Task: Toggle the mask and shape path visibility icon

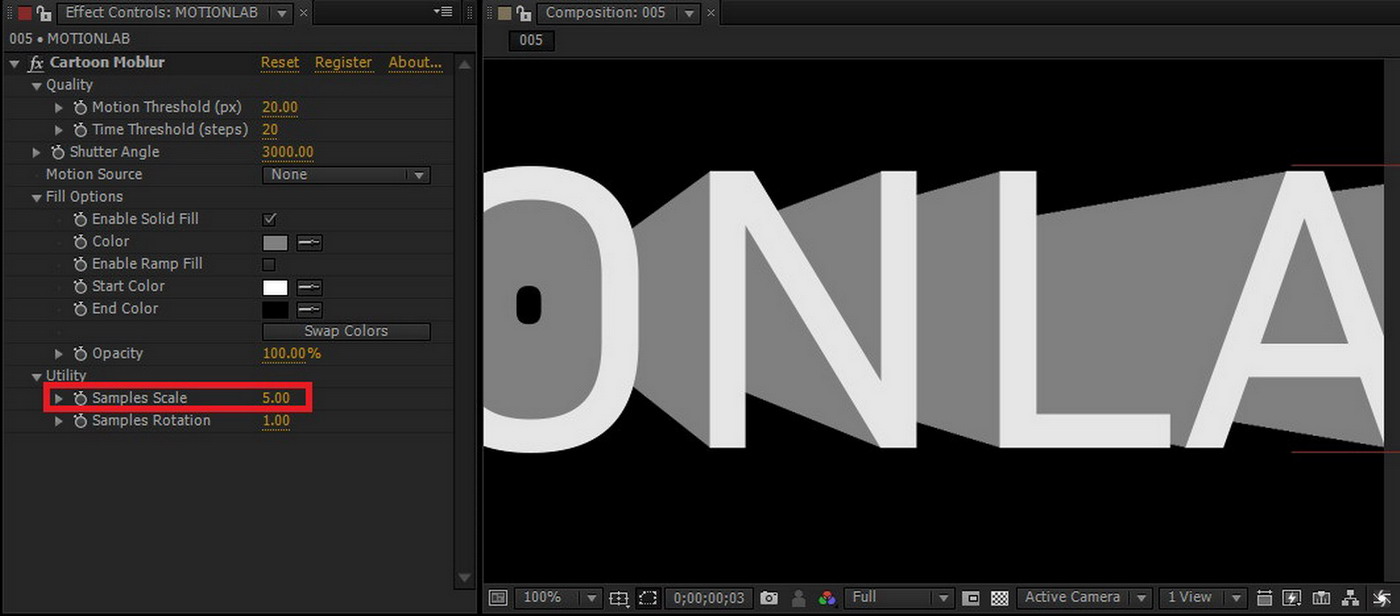Action: [x=648, y=598]
